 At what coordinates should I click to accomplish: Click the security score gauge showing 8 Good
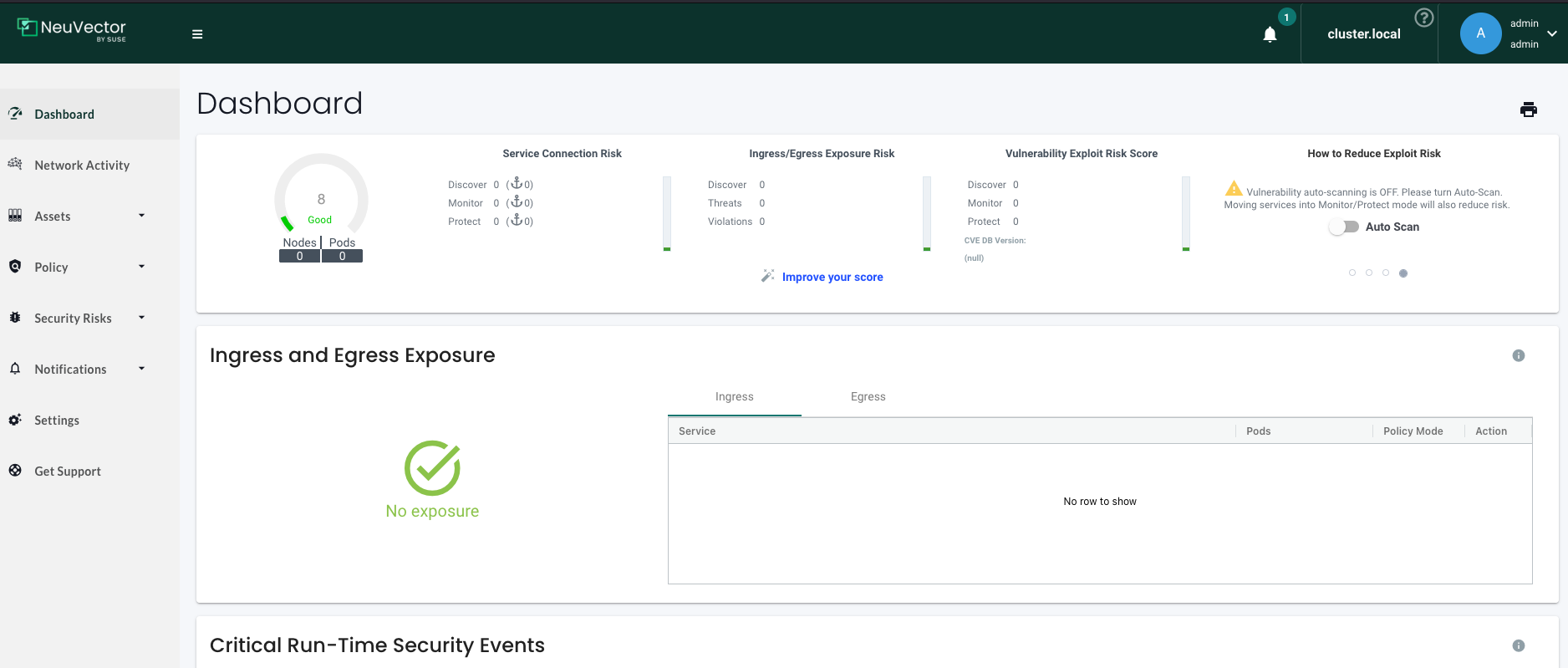click(x=321, y=195)
